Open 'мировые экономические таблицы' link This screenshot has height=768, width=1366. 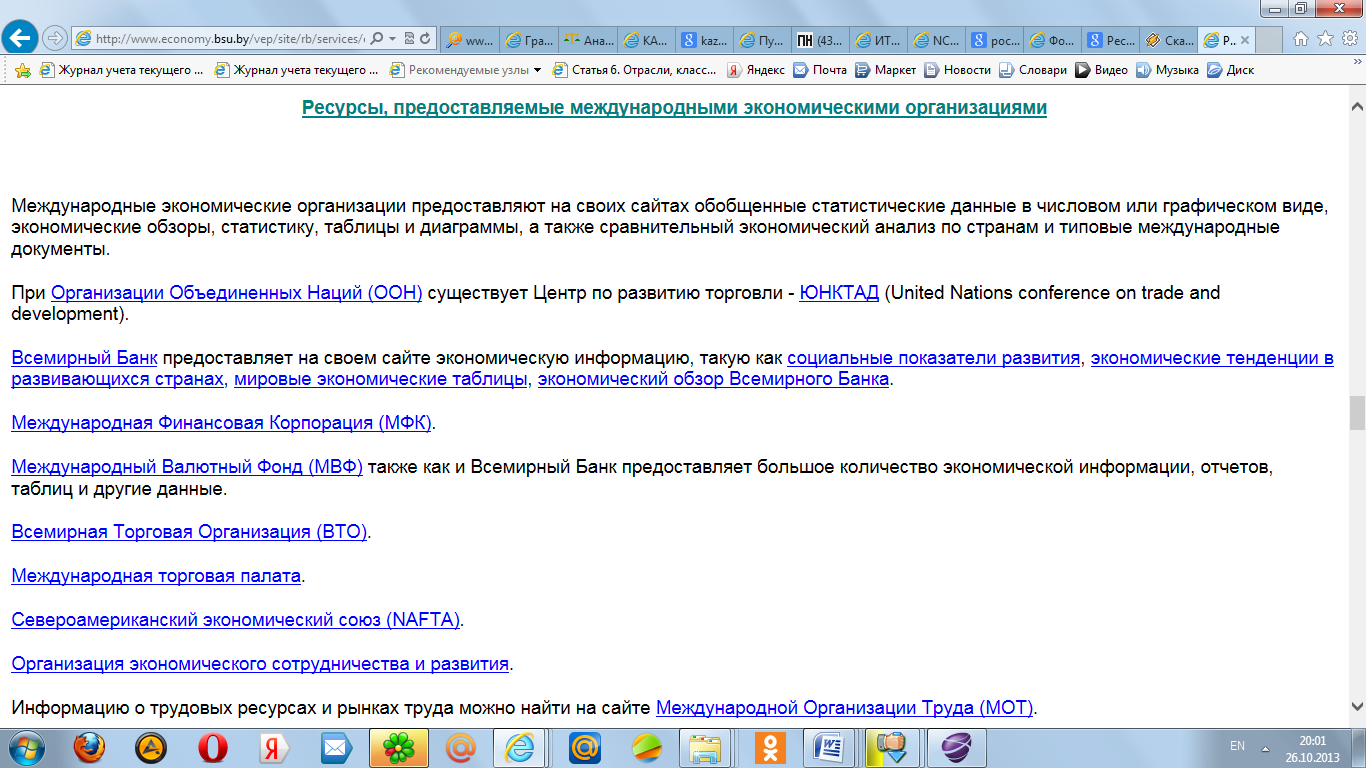click(381, 380)
